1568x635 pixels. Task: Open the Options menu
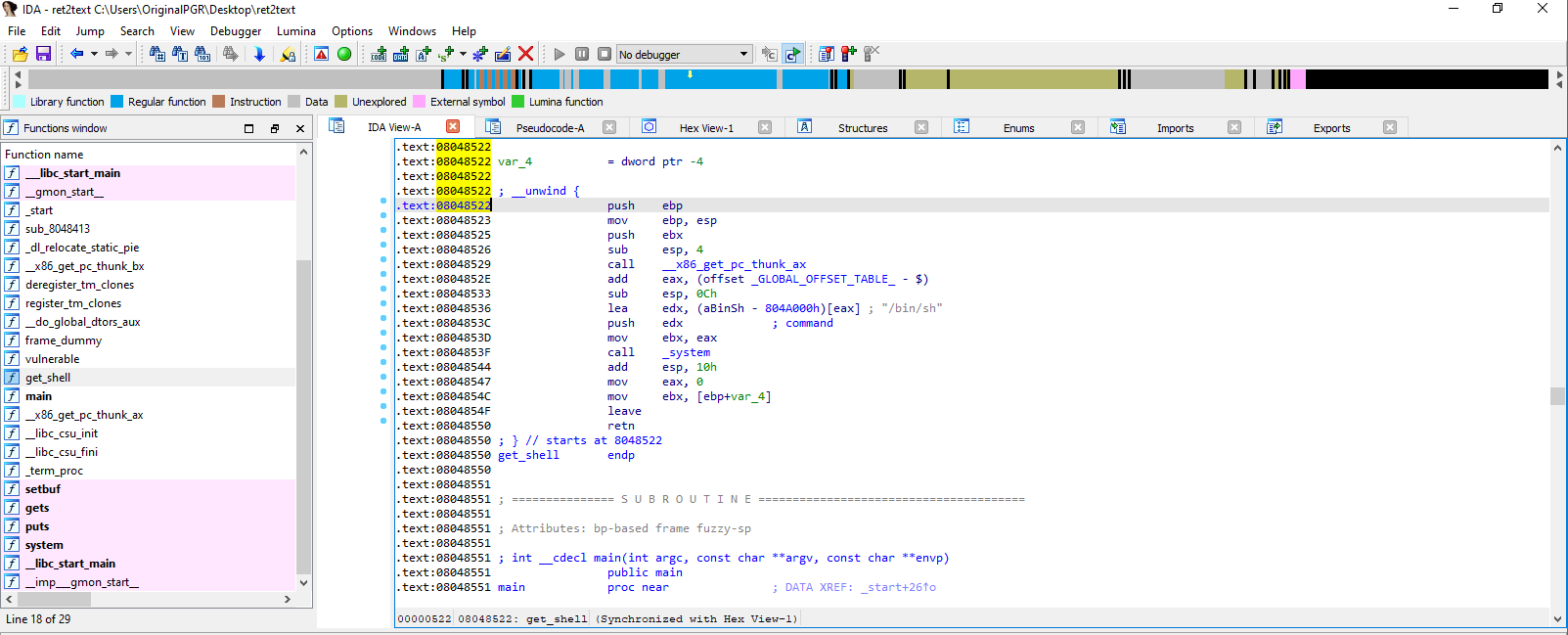pyautogui.click(x=352, y=31)
